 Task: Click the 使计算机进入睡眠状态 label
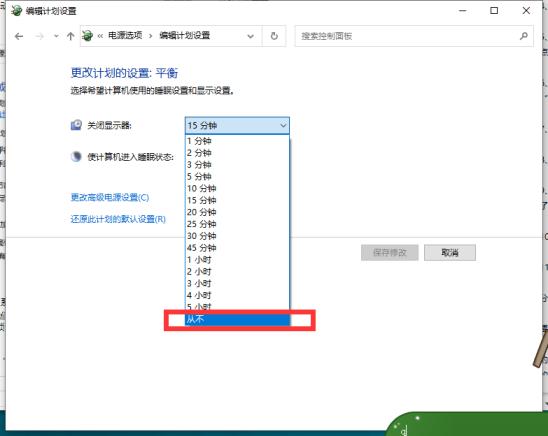pos(130,157)
